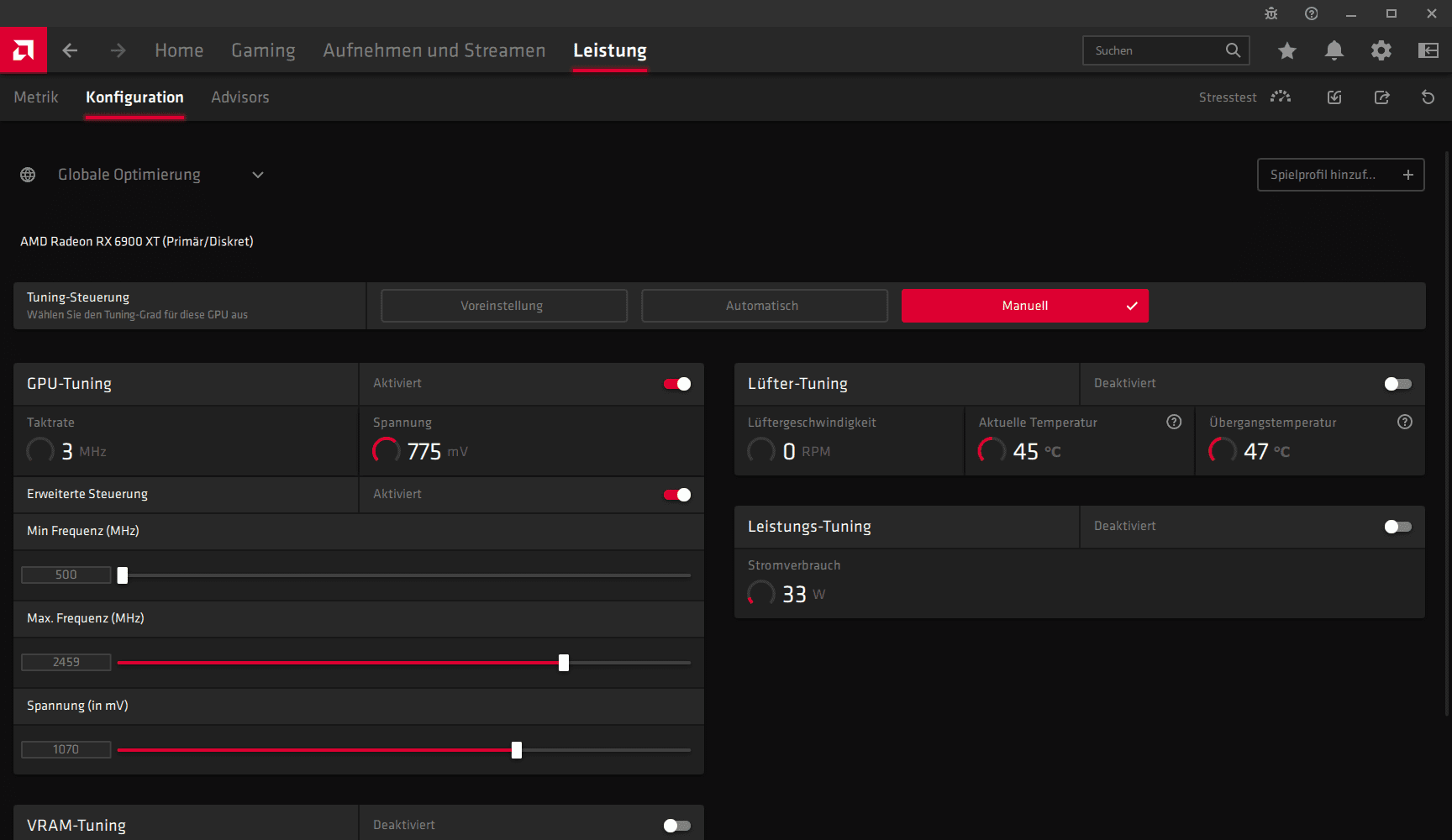Click the export profile icon

1381,97
